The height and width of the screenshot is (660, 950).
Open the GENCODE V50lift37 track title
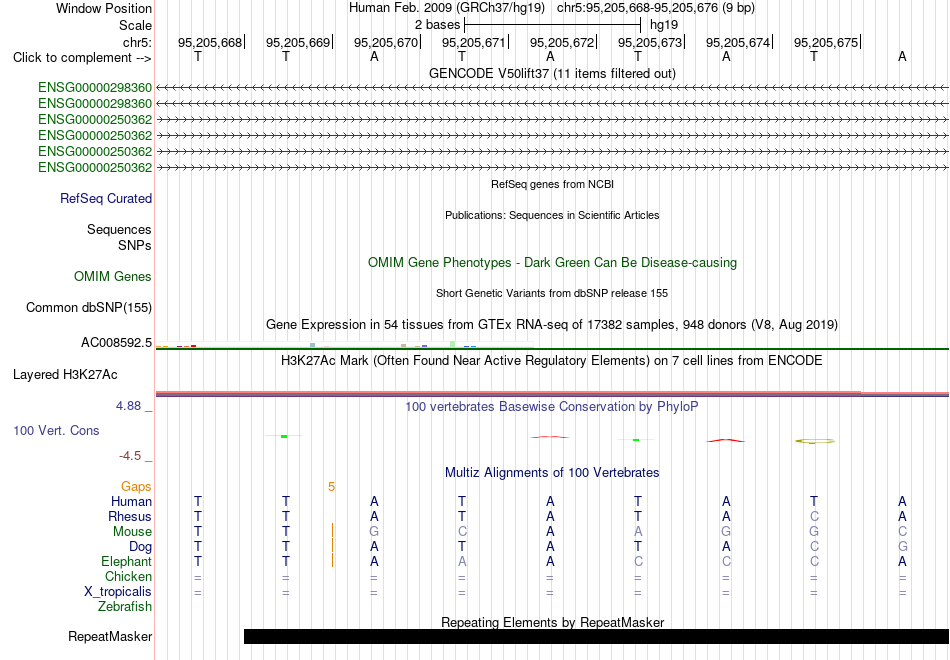click(552, 73)
